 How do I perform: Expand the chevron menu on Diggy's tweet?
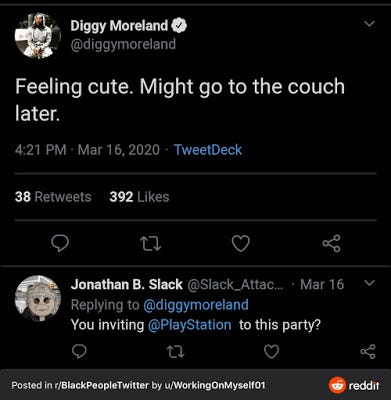coord(369,24)
